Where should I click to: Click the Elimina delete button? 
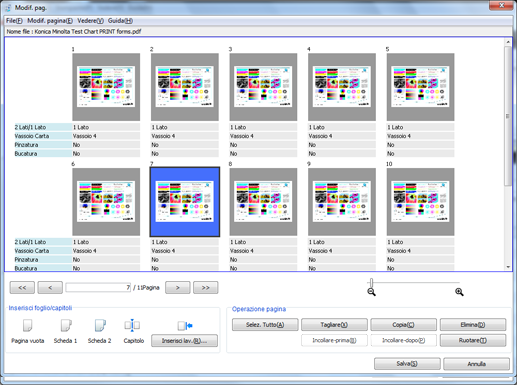[x=473, y=324]
